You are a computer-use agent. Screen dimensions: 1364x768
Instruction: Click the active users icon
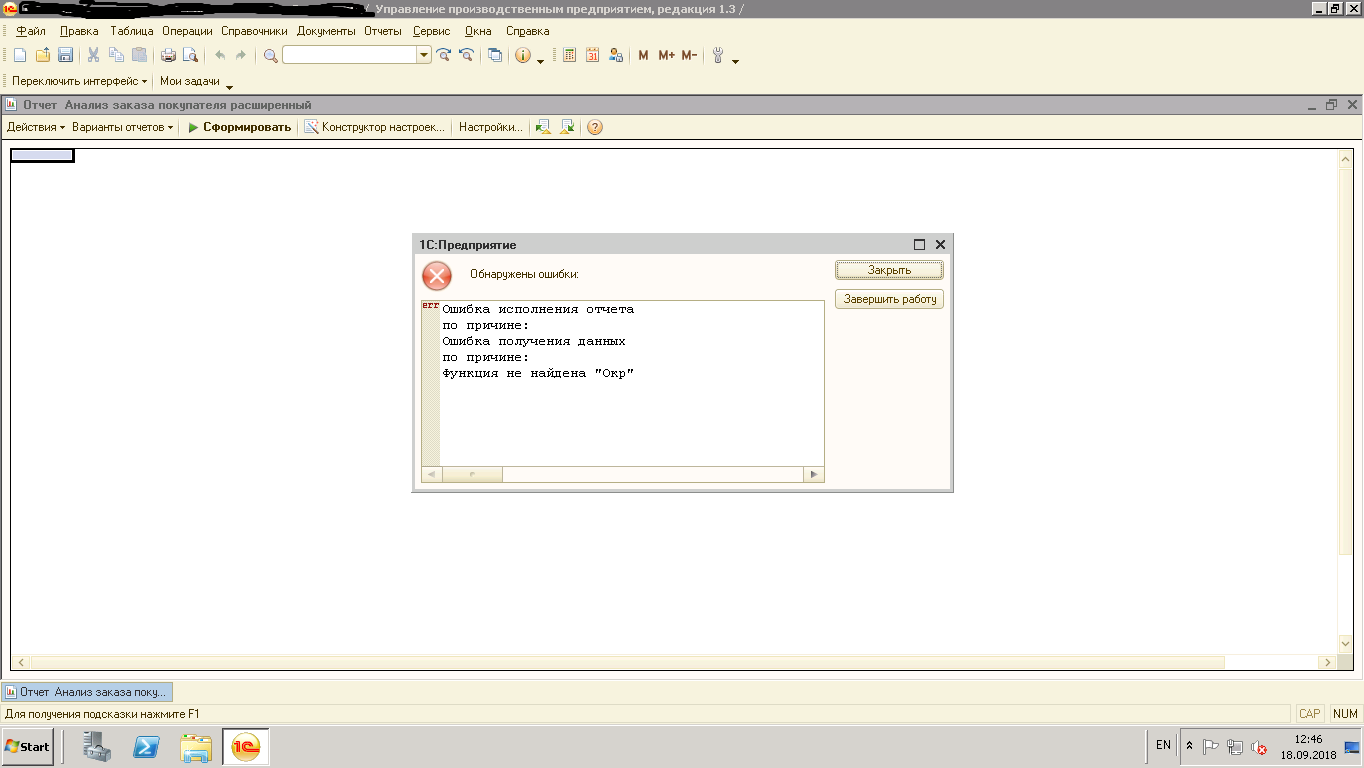click(x=615, y=56)
